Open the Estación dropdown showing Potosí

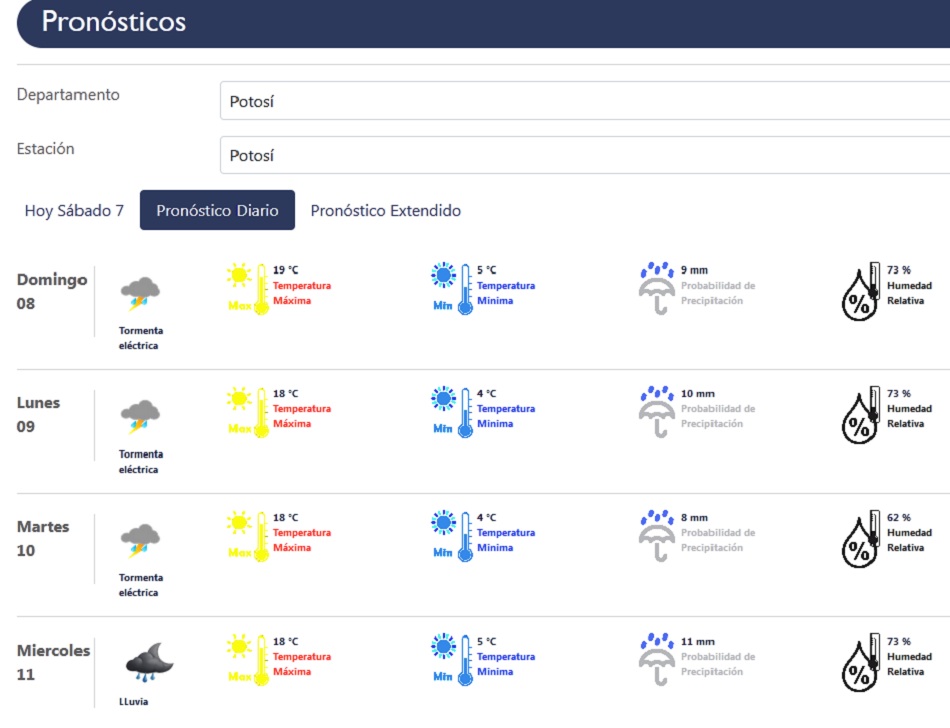[584, 155]
